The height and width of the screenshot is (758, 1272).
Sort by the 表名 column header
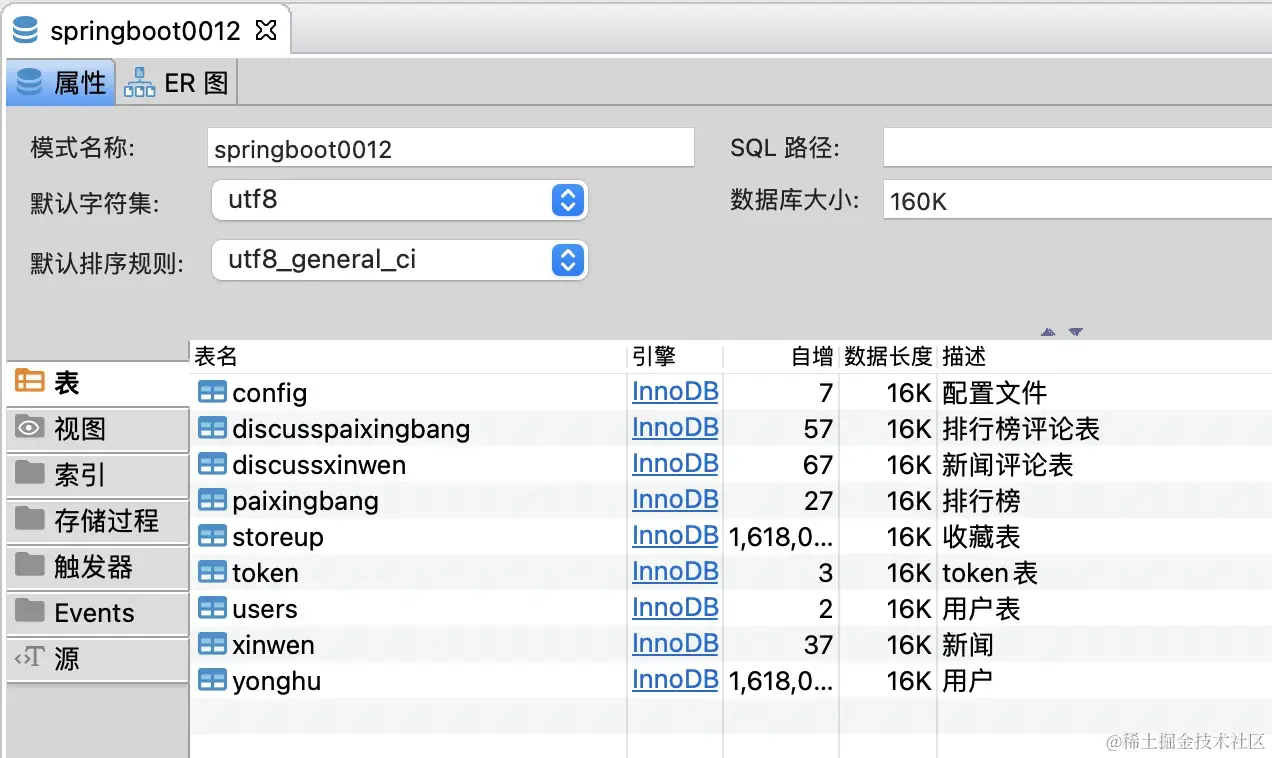point(408,356)
